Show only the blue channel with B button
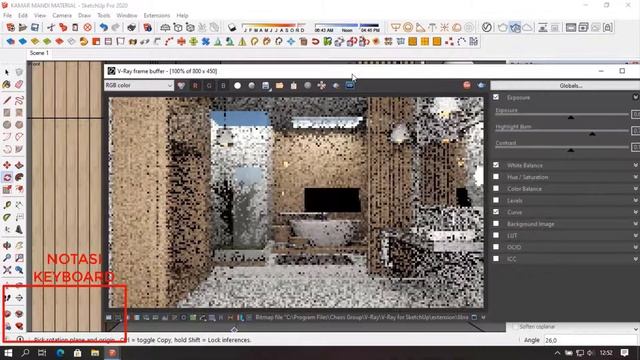 click(223, 86)
